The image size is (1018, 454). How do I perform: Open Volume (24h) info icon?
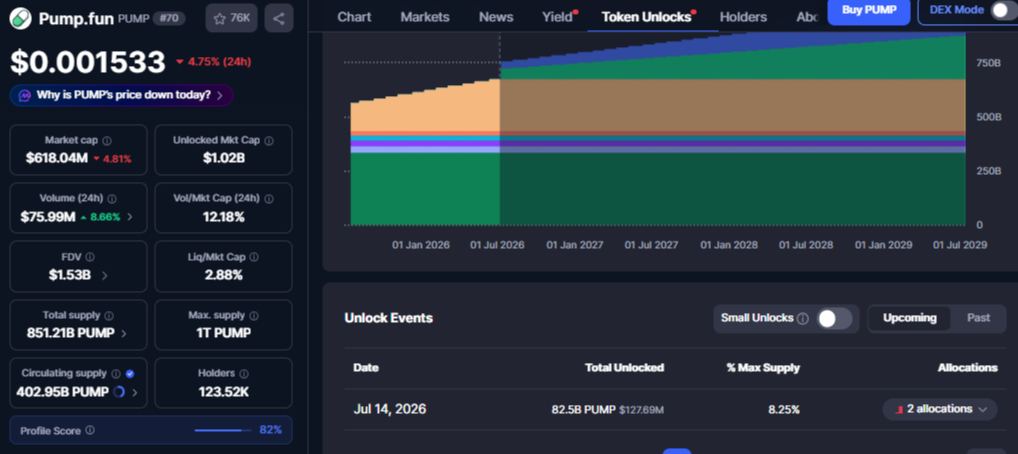tap(112, 199)
